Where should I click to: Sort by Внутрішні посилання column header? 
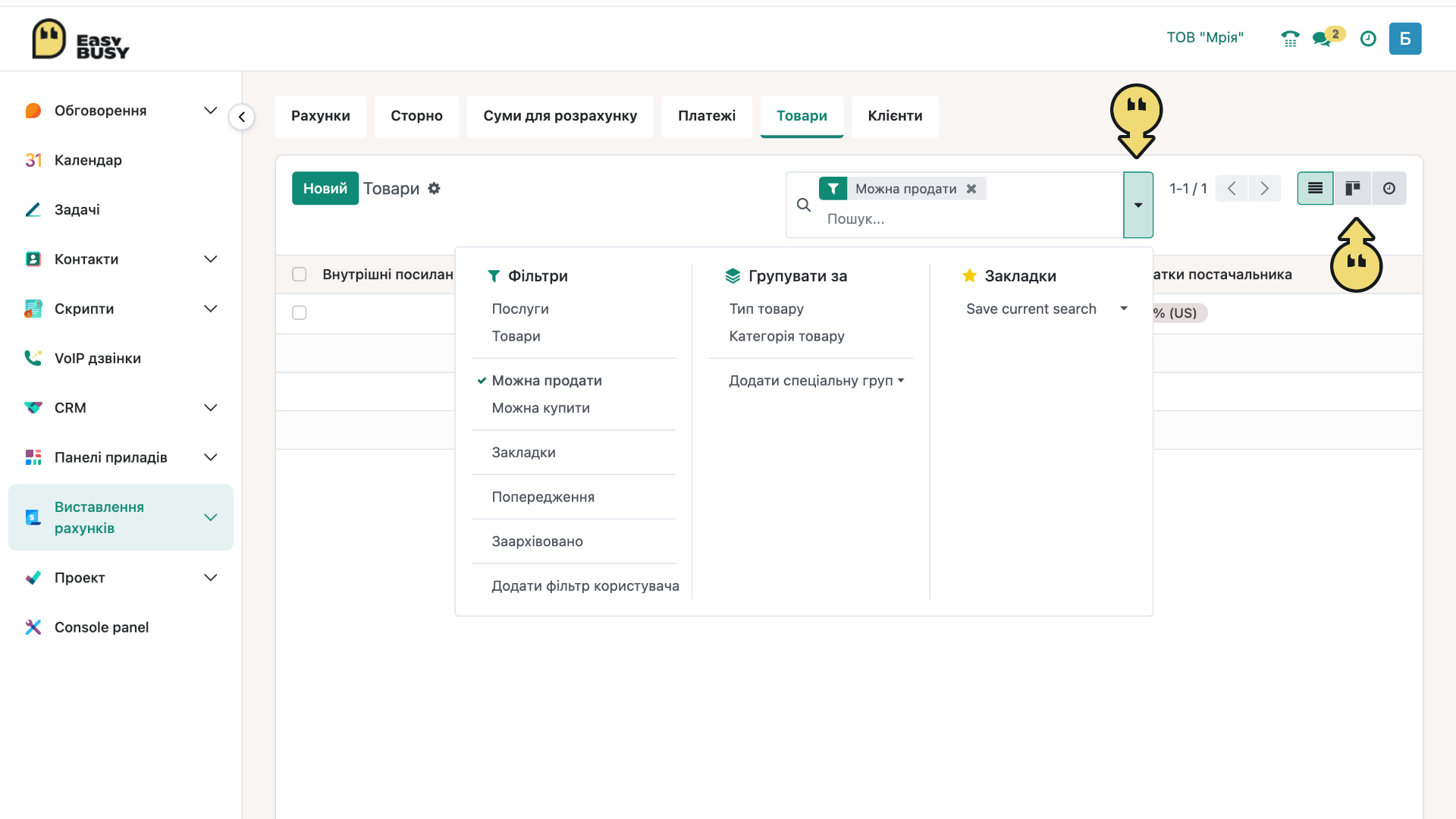point(388,275)
